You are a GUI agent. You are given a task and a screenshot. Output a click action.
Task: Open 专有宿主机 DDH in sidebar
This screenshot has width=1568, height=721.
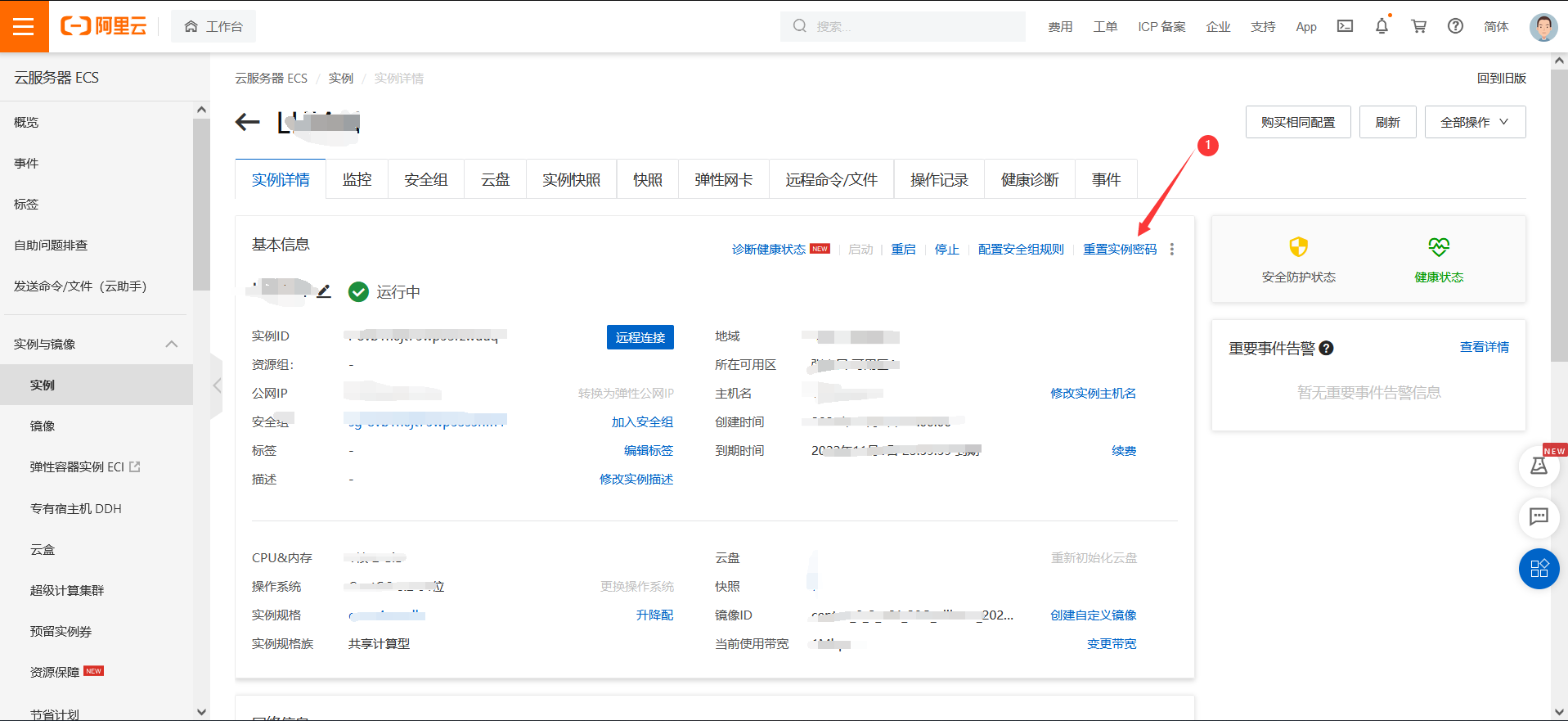[75, 509]
